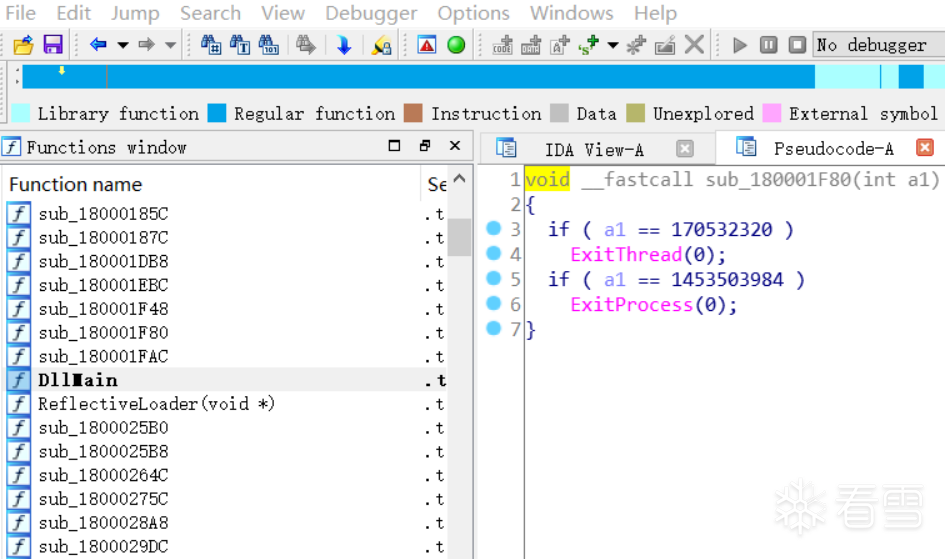The image size is (945, 559).
Task: Click the Functions window scroll up arrow
Action: pyautogui.click(x=459, y=179)
